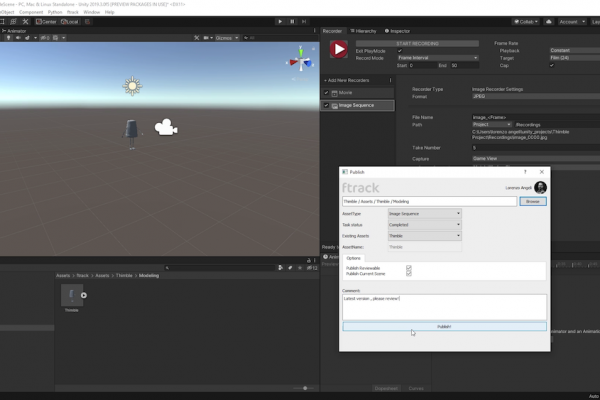Toggle the Local rotation button
Viewport: 600px width, 400px height.
[x=70, y=22]
